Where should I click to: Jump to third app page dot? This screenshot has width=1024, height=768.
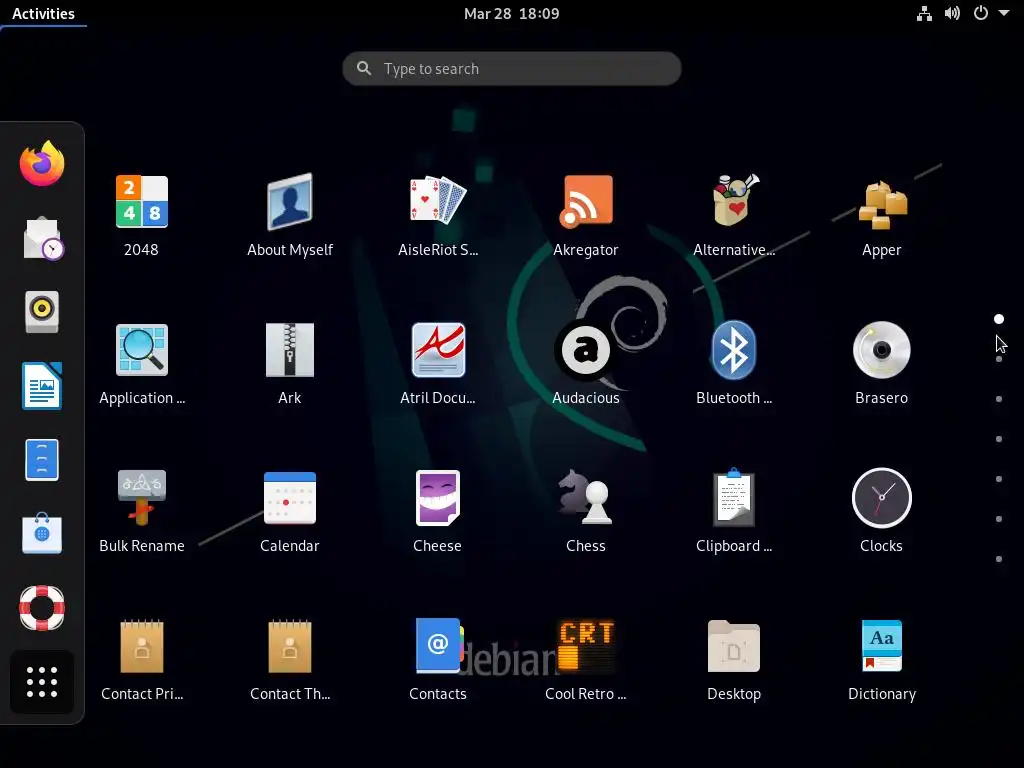pos(999,399)
